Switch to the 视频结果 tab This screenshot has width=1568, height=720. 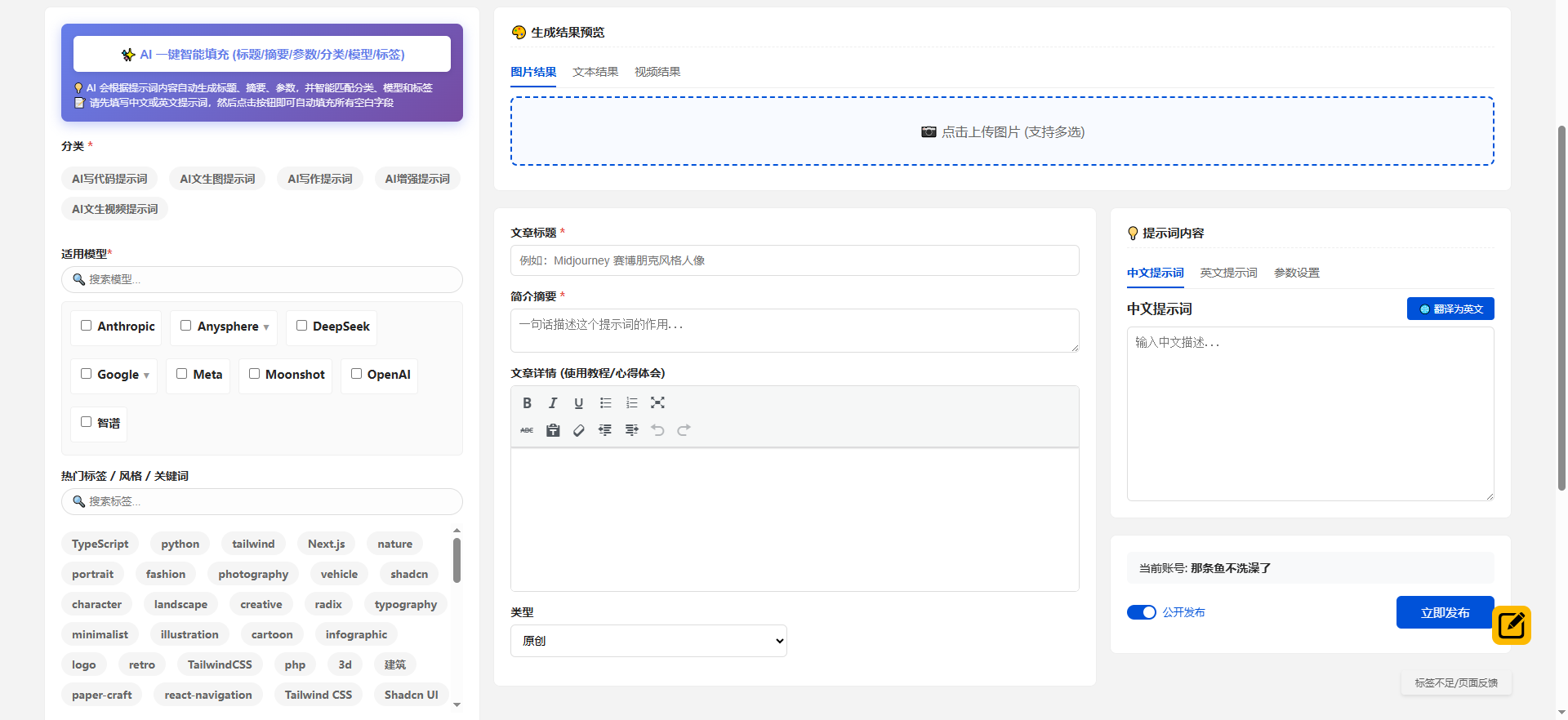[657, 72]
